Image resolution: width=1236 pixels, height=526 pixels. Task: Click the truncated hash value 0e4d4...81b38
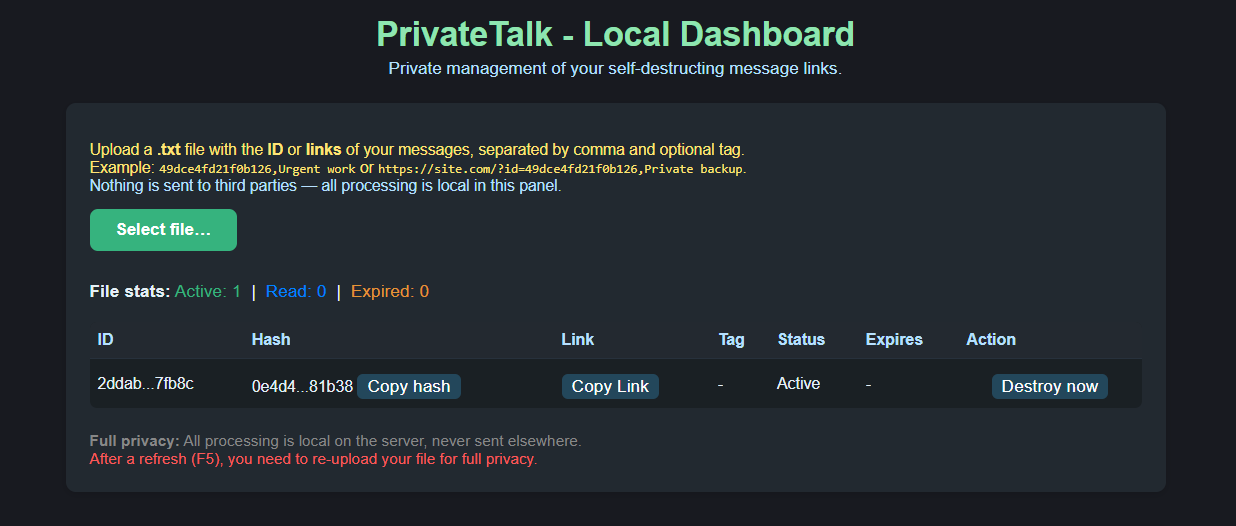(302, 387)
